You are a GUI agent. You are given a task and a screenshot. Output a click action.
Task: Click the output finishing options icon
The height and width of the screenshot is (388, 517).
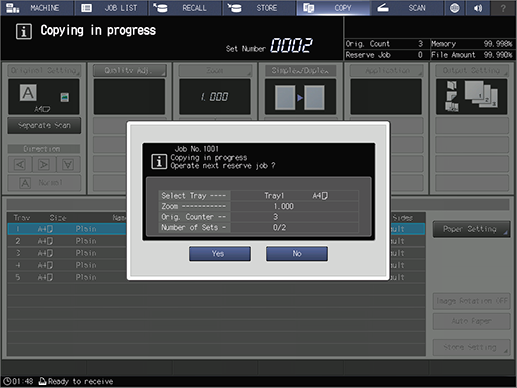[452, 96]
